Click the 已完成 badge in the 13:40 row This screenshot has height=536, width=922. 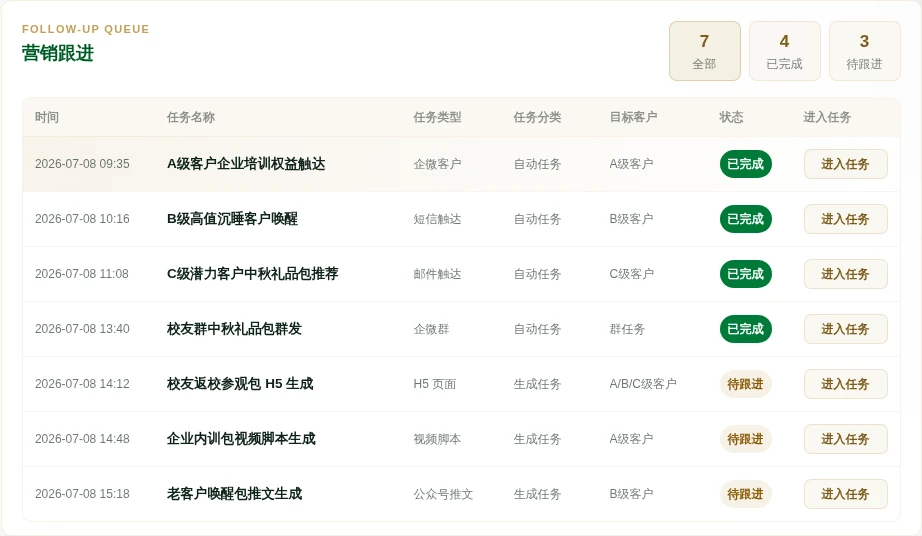[x=745, y=329]
